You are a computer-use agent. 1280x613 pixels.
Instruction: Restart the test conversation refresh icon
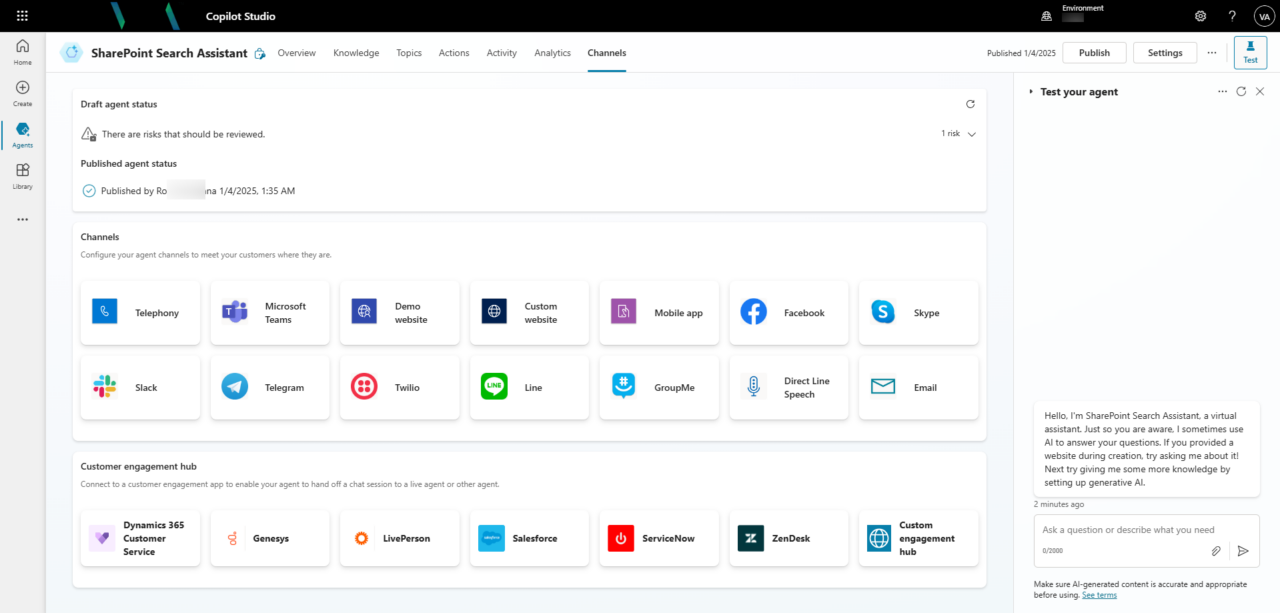point(1241,91)
